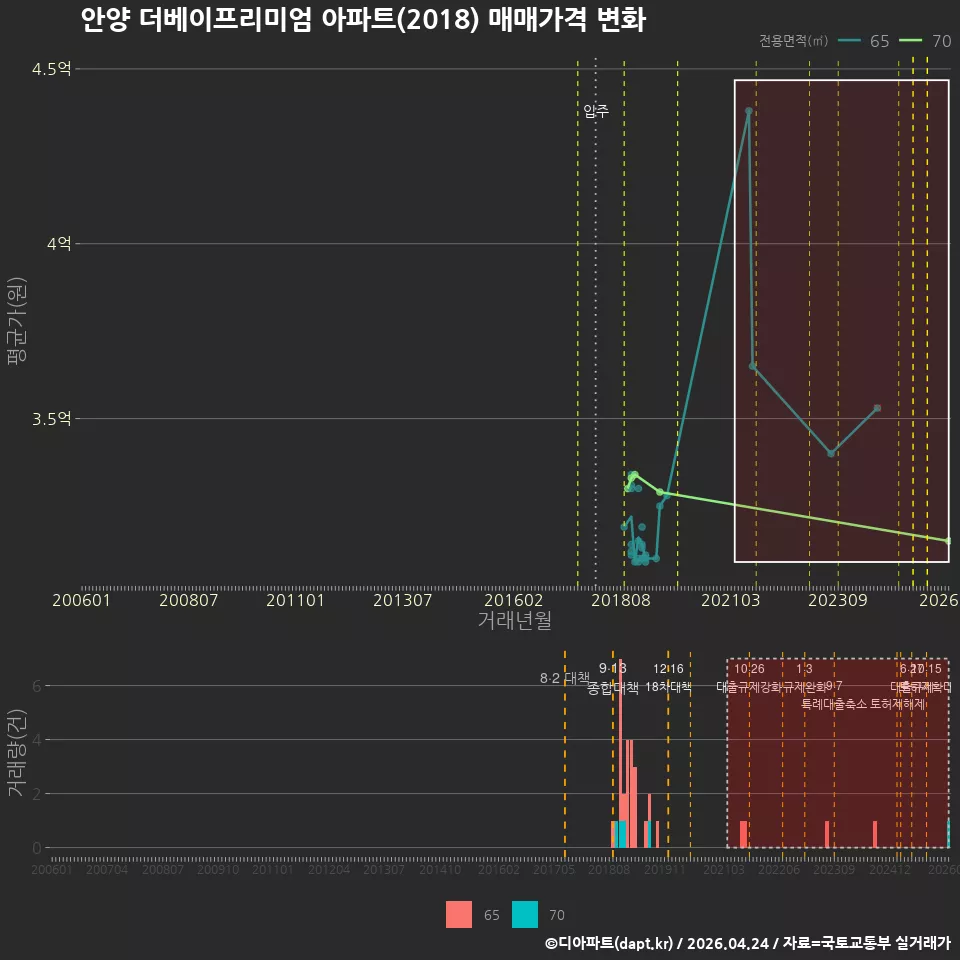Click the '18차대책' annotation label
This screenshot has width=960, height=960.
coord(669,687)
